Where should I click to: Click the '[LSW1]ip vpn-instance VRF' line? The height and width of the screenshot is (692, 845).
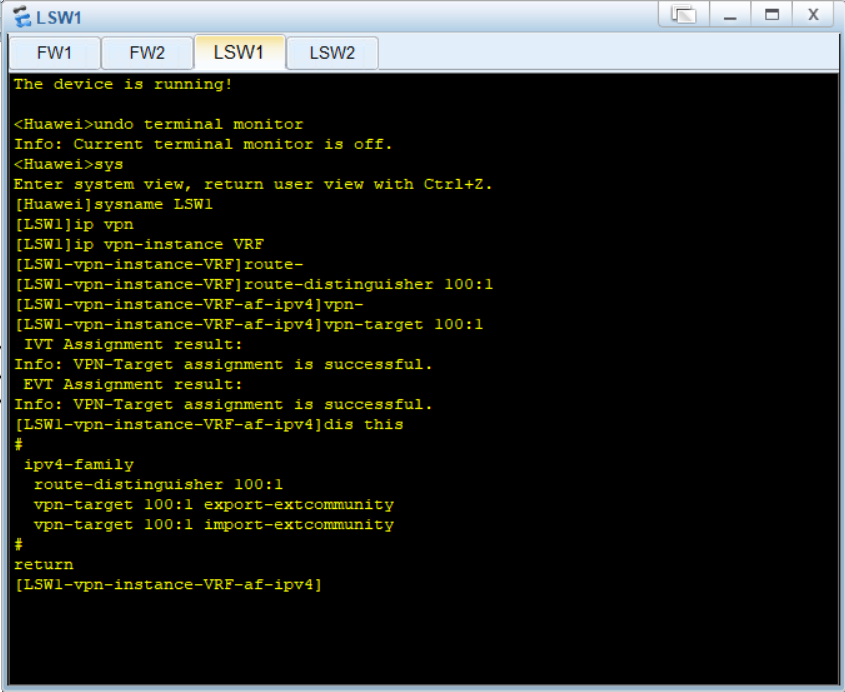click(x=139, y=245)
